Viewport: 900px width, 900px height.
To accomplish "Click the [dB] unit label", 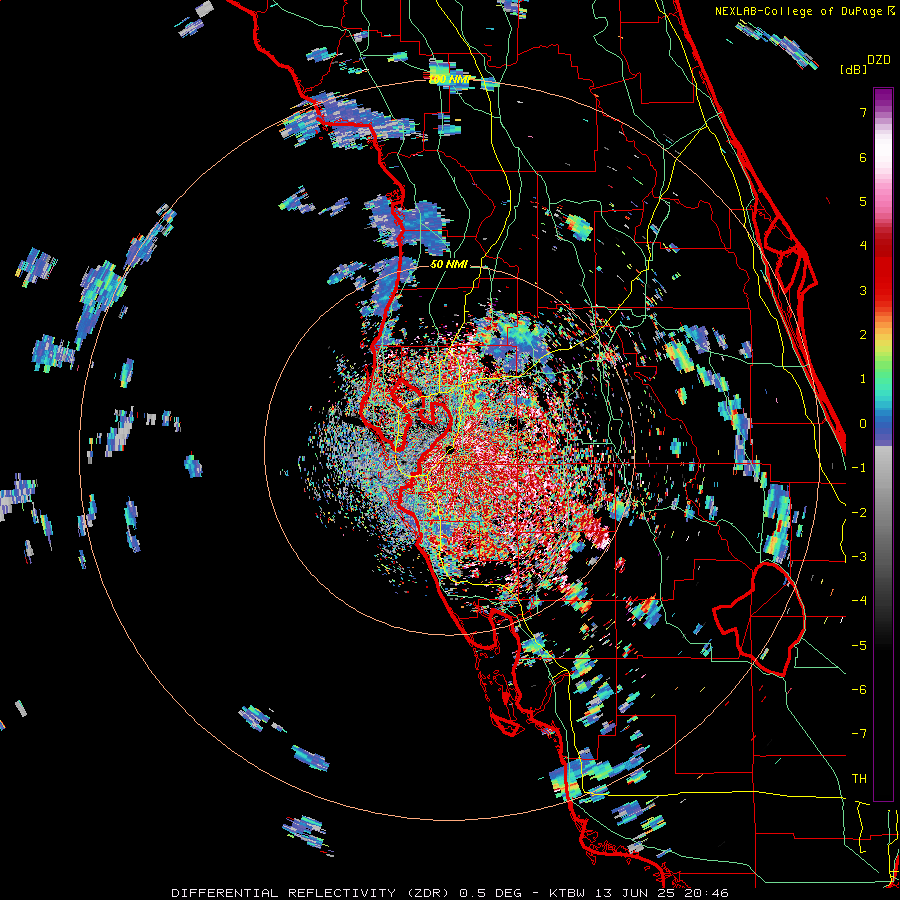I will (x=853, y=69).
